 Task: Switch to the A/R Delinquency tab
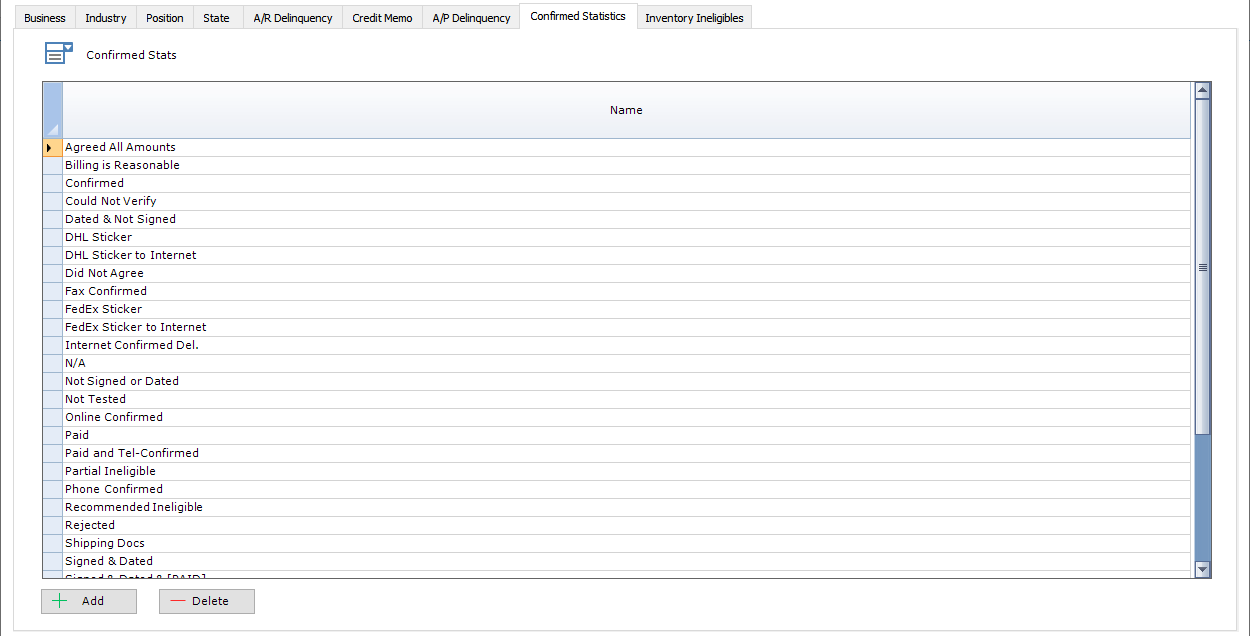[x=291, y=17]
